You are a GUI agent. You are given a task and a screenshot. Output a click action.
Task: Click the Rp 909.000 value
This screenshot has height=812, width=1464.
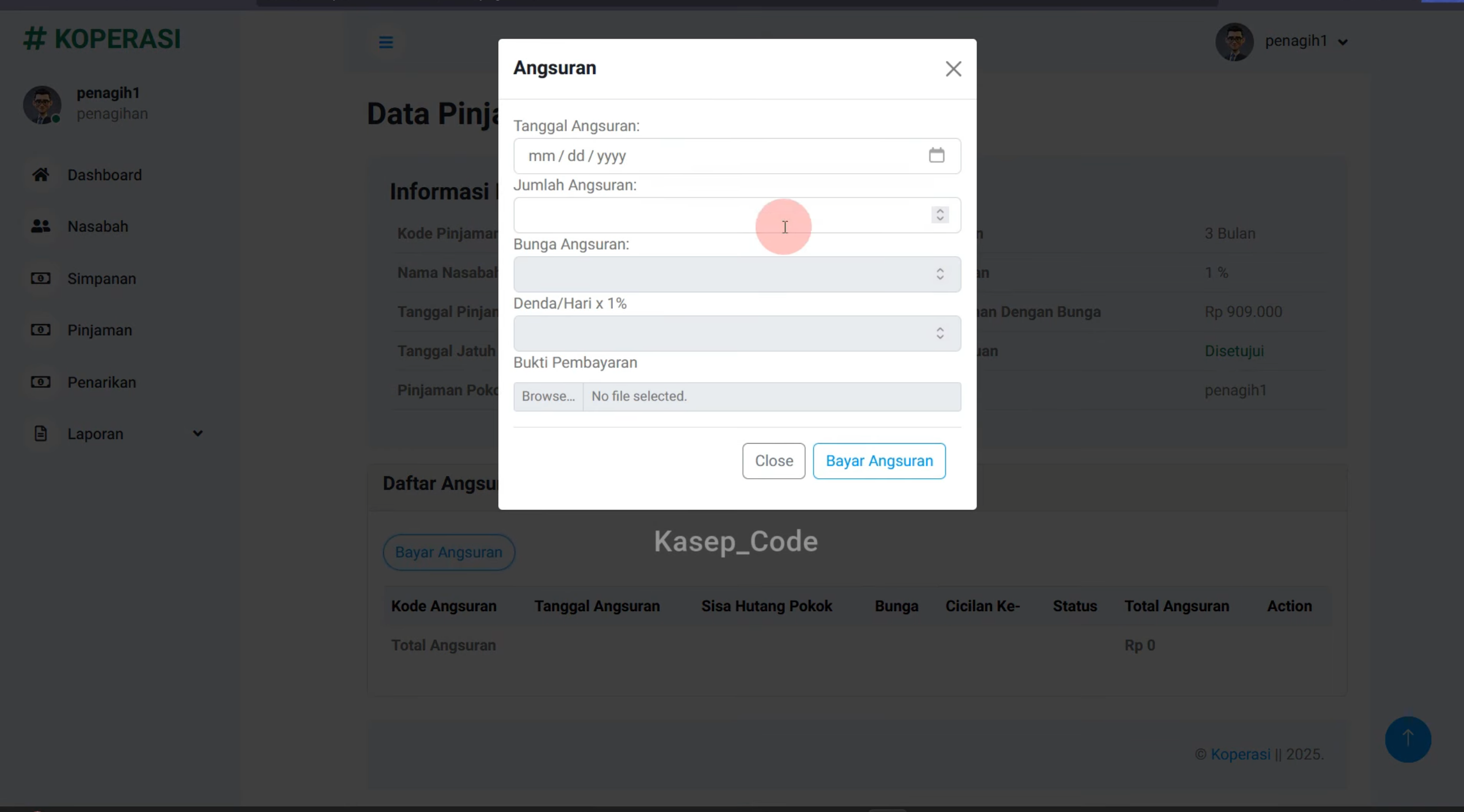click(x=1243, y=312)
